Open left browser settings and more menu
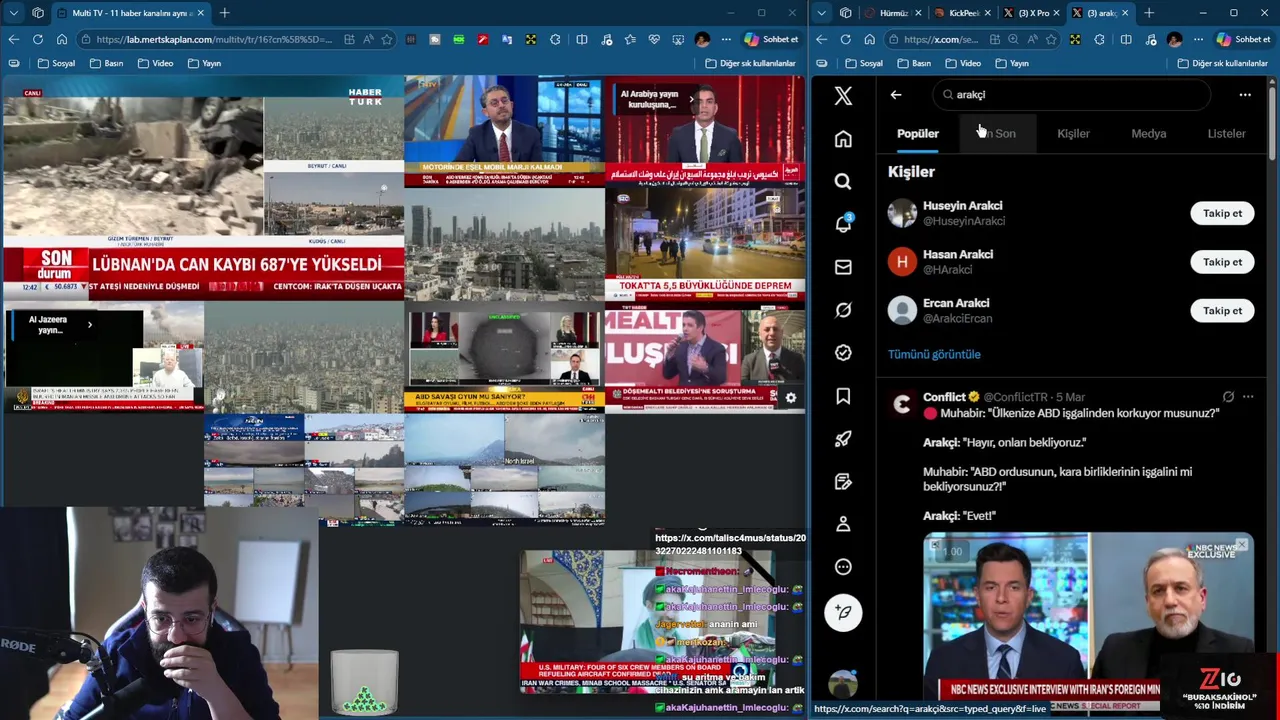This screenshot has height=720, width=1280. tap(726, 39)
